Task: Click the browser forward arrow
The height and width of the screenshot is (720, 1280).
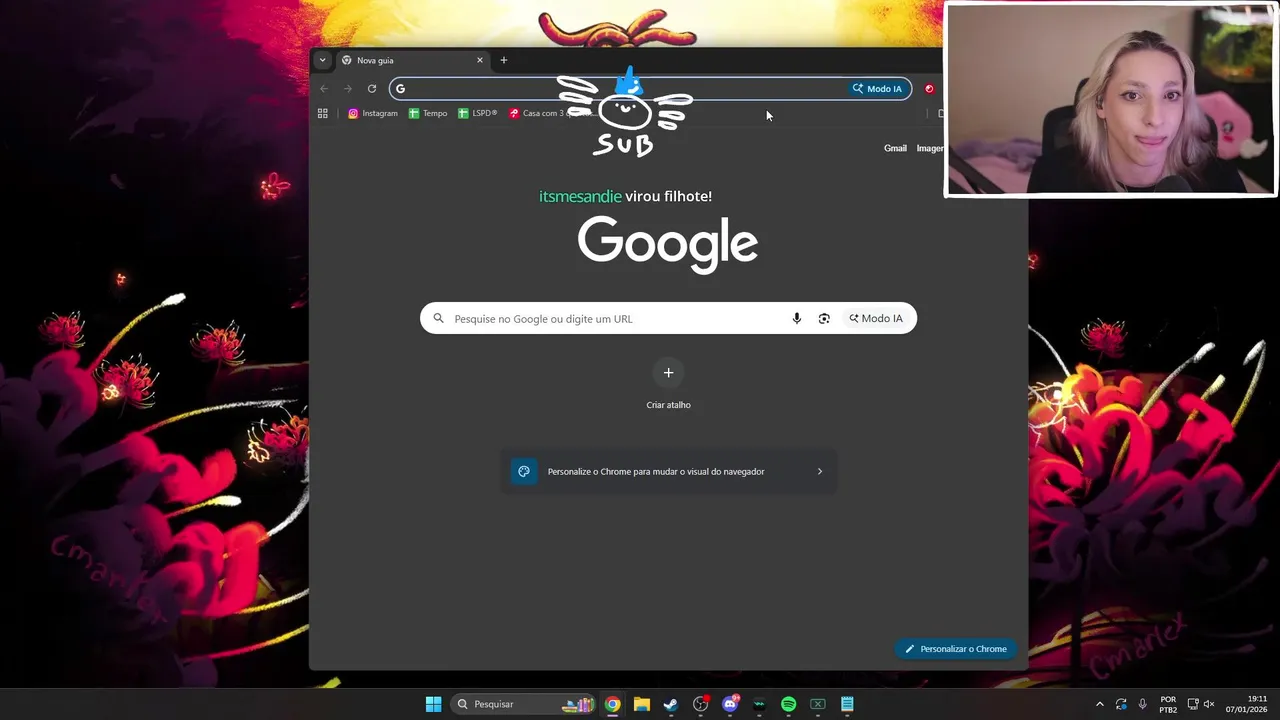Action: click(348, 89)
